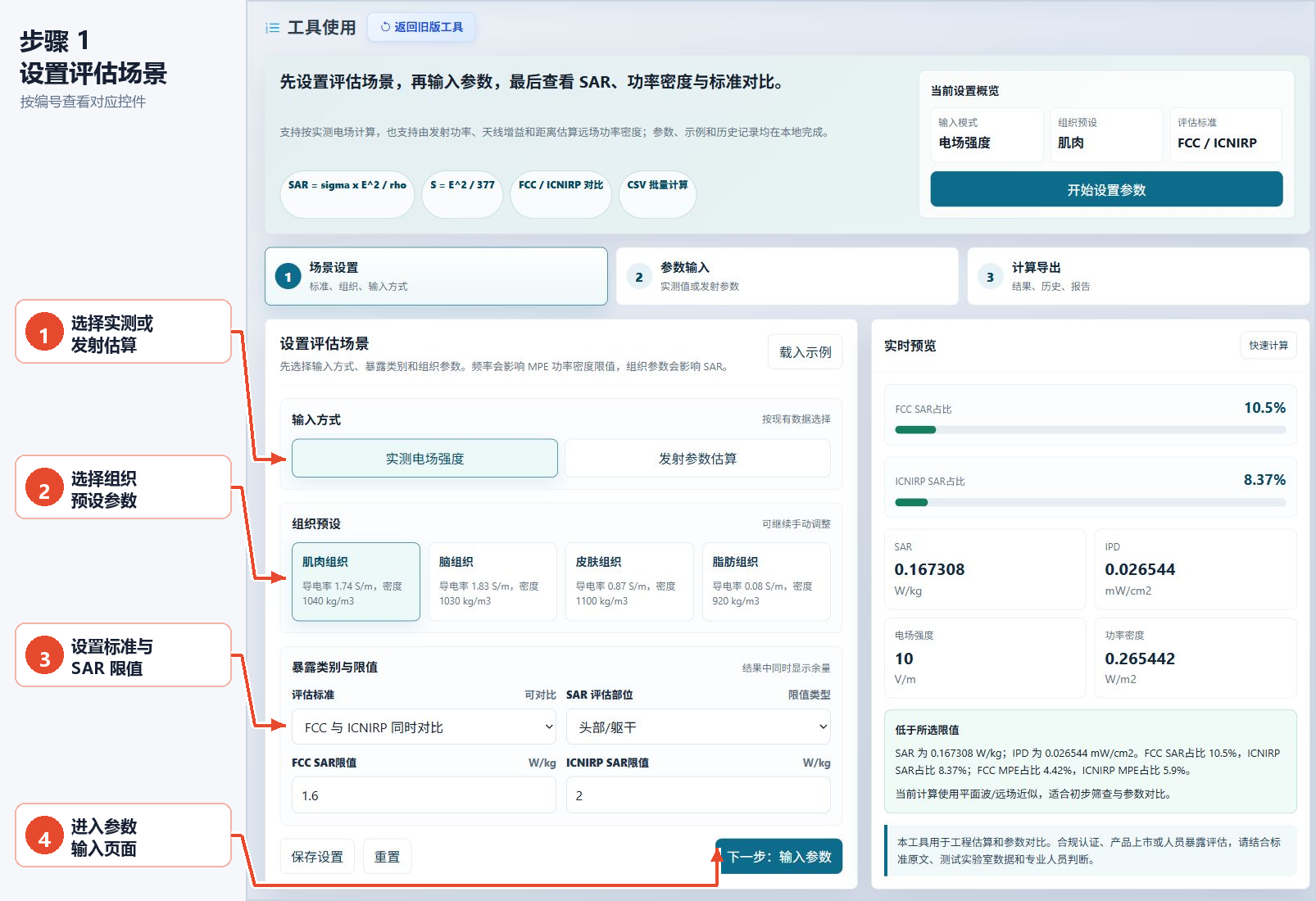Click 按现有数据选择 hint text
The height and width of the screenshot is (901, 1316).
pos(796,419)
